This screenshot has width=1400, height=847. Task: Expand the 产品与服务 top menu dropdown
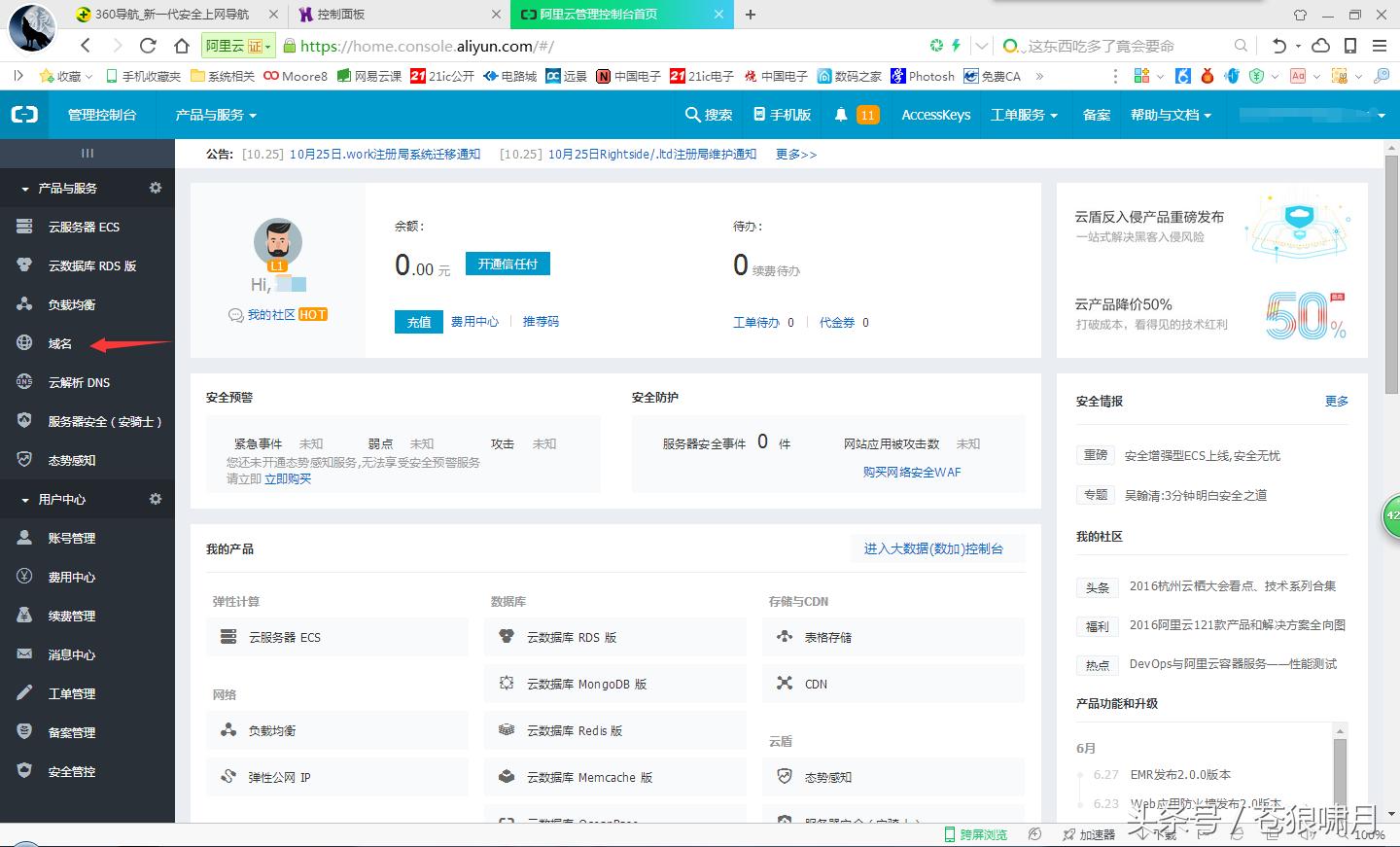[x=213, y=115]
